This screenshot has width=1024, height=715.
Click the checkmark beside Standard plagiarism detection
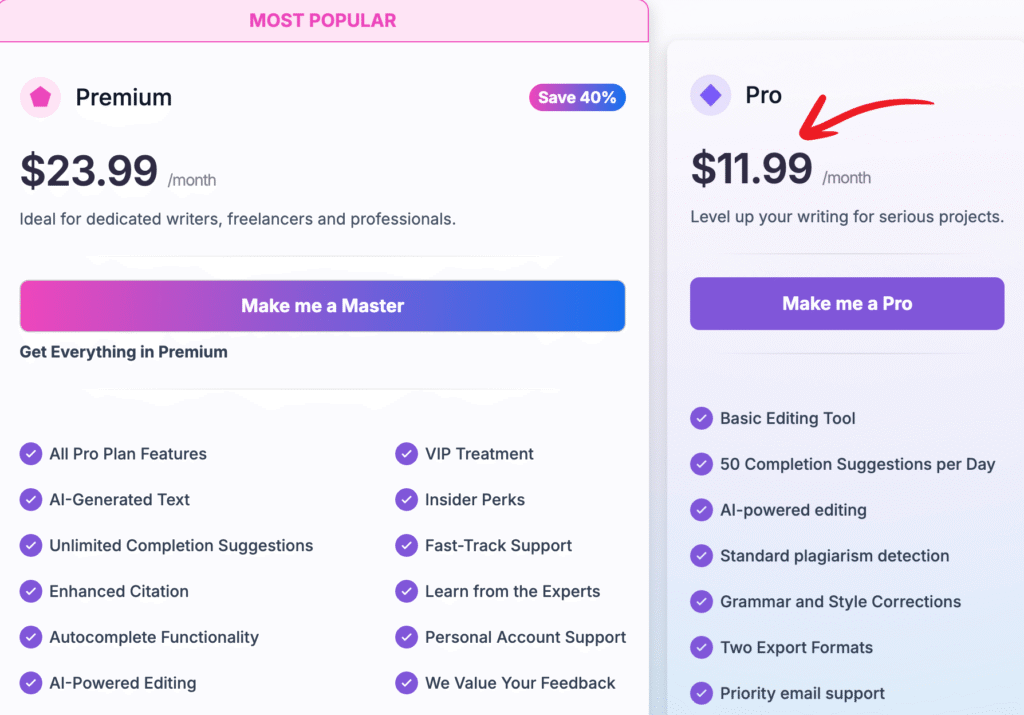[x=701, y=556]
